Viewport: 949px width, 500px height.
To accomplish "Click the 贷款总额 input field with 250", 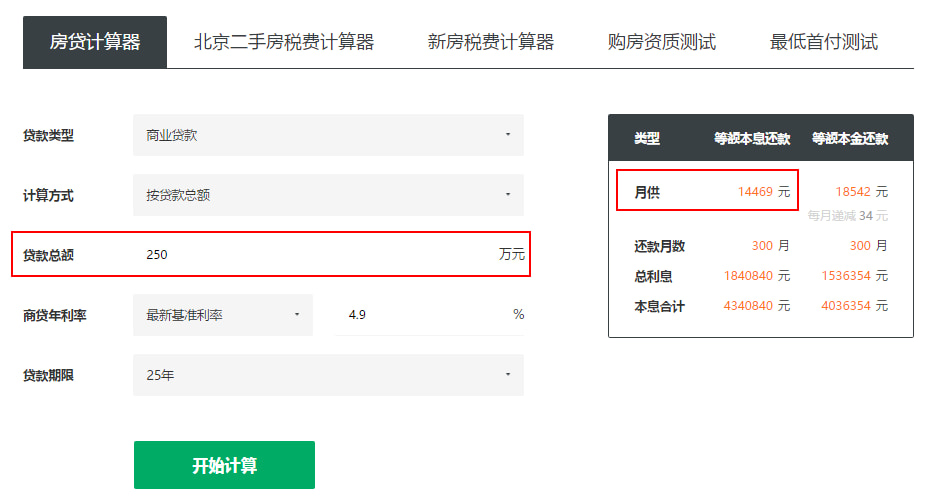I will [x=320, y=255].
